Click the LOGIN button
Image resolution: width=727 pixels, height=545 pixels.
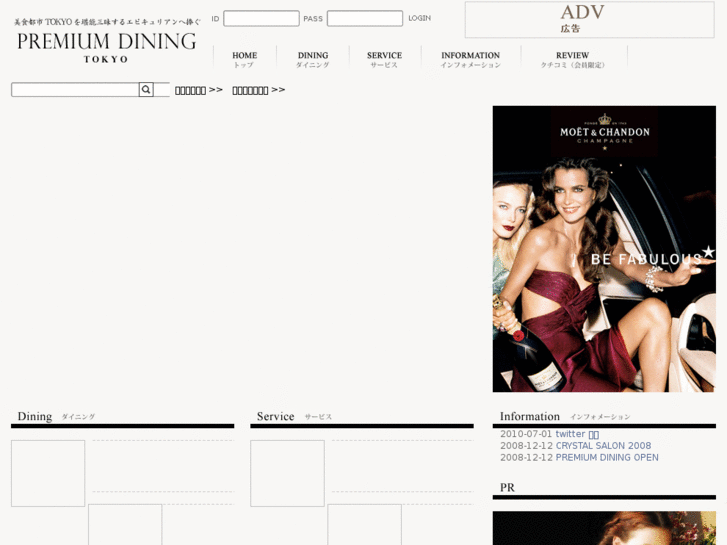(x=420, y=18)
